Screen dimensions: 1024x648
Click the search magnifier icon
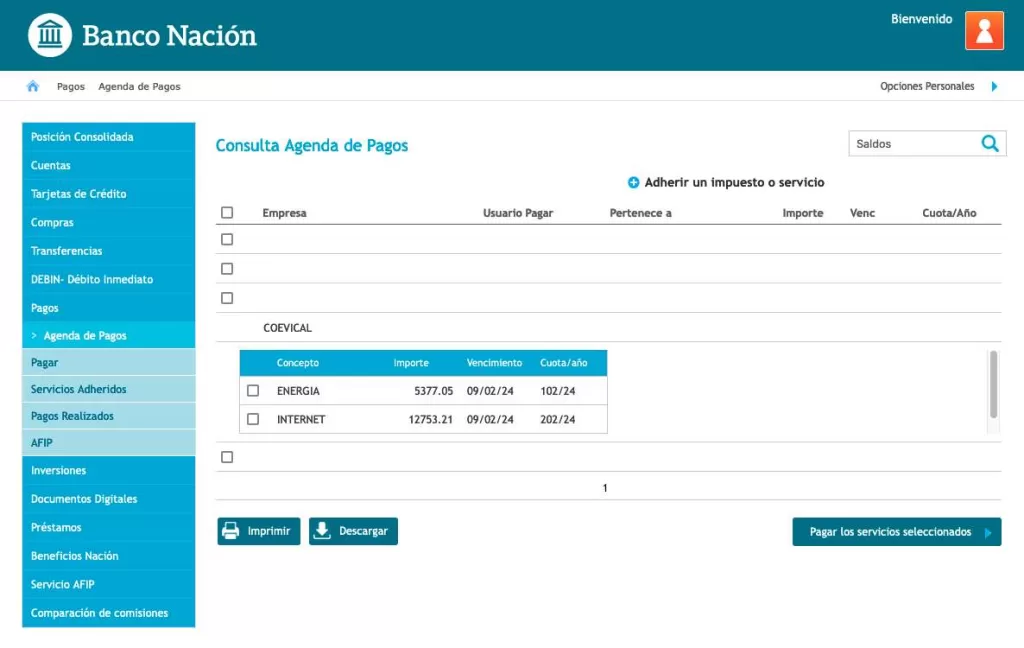[990, 143]
